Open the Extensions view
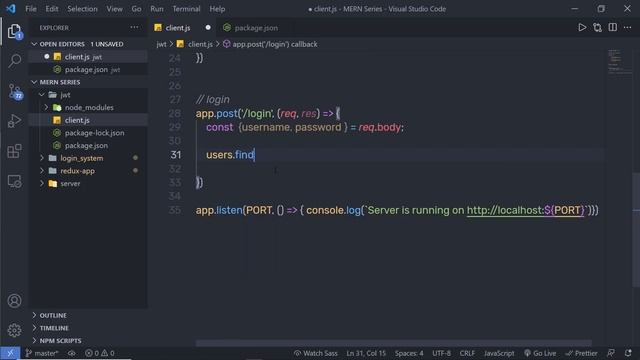This screenshot has height=360, width=640. tap(14, 151)
